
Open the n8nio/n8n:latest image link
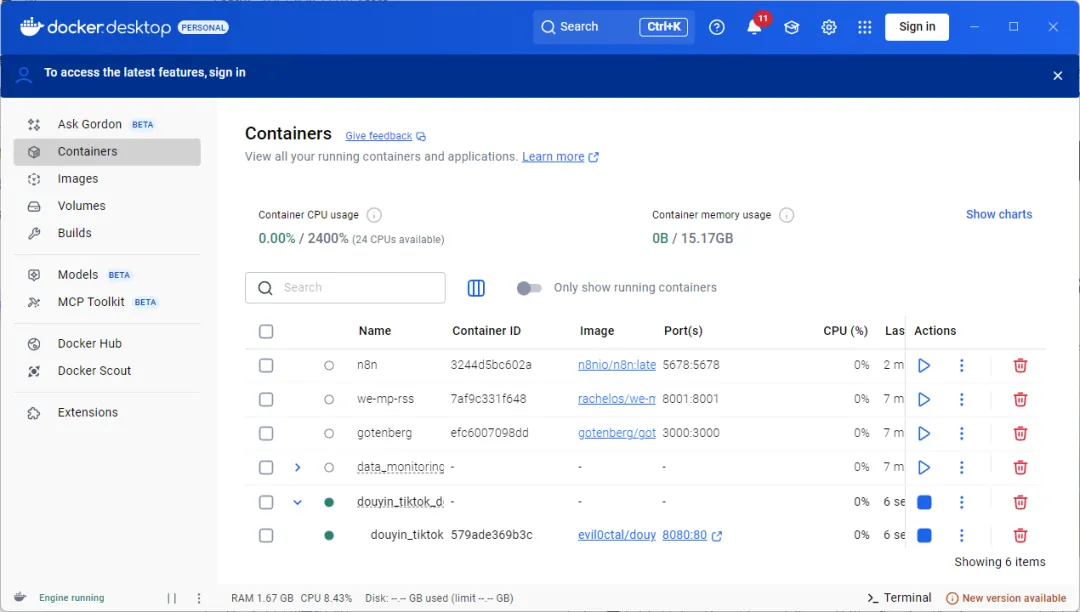coord(616,365)
